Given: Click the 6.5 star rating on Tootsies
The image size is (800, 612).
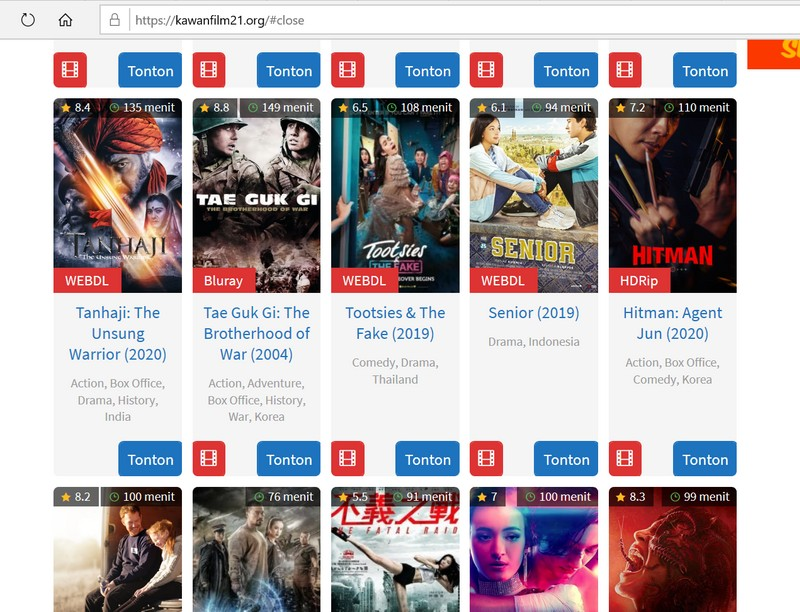Looking at the screenshot, I should [353, 108].
